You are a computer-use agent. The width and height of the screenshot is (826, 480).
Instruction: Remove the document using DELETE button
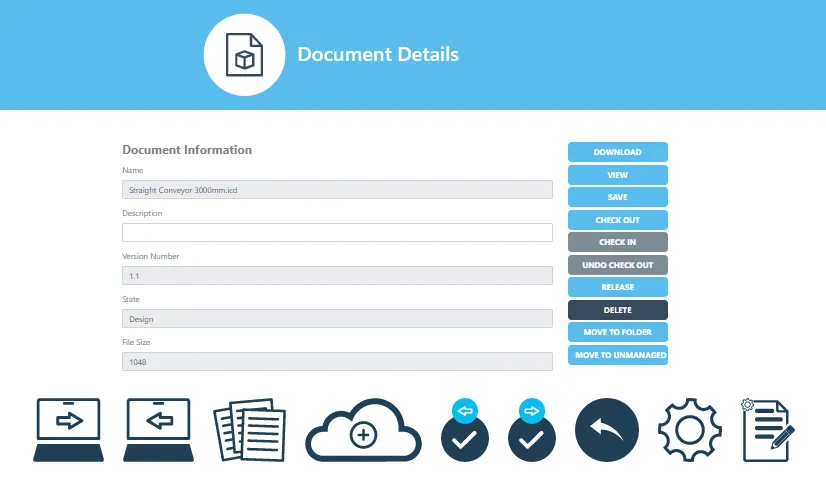pos(617,310)
